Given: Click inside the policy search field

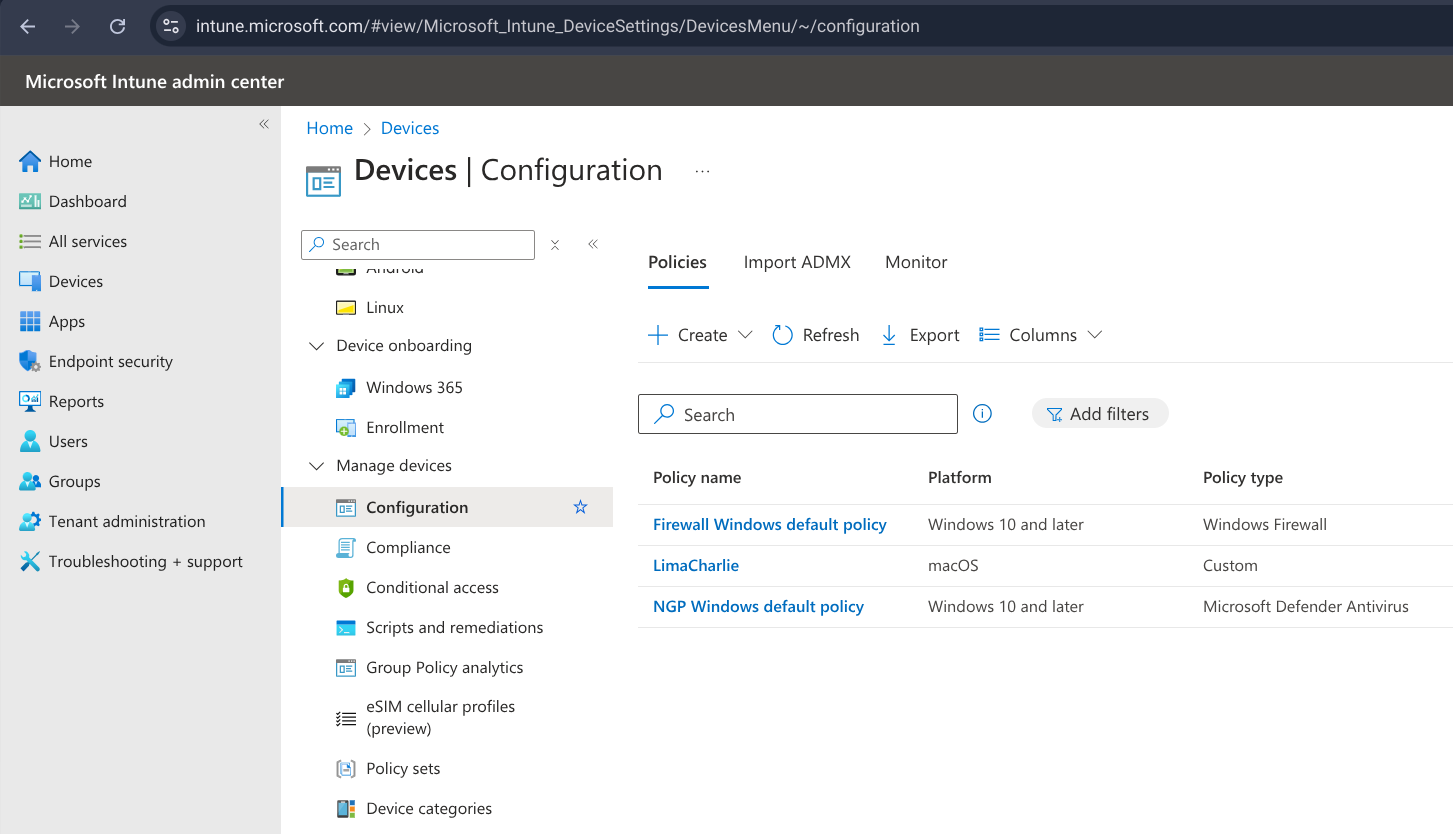Looking at the screenshot, I should tap(797, 413).
